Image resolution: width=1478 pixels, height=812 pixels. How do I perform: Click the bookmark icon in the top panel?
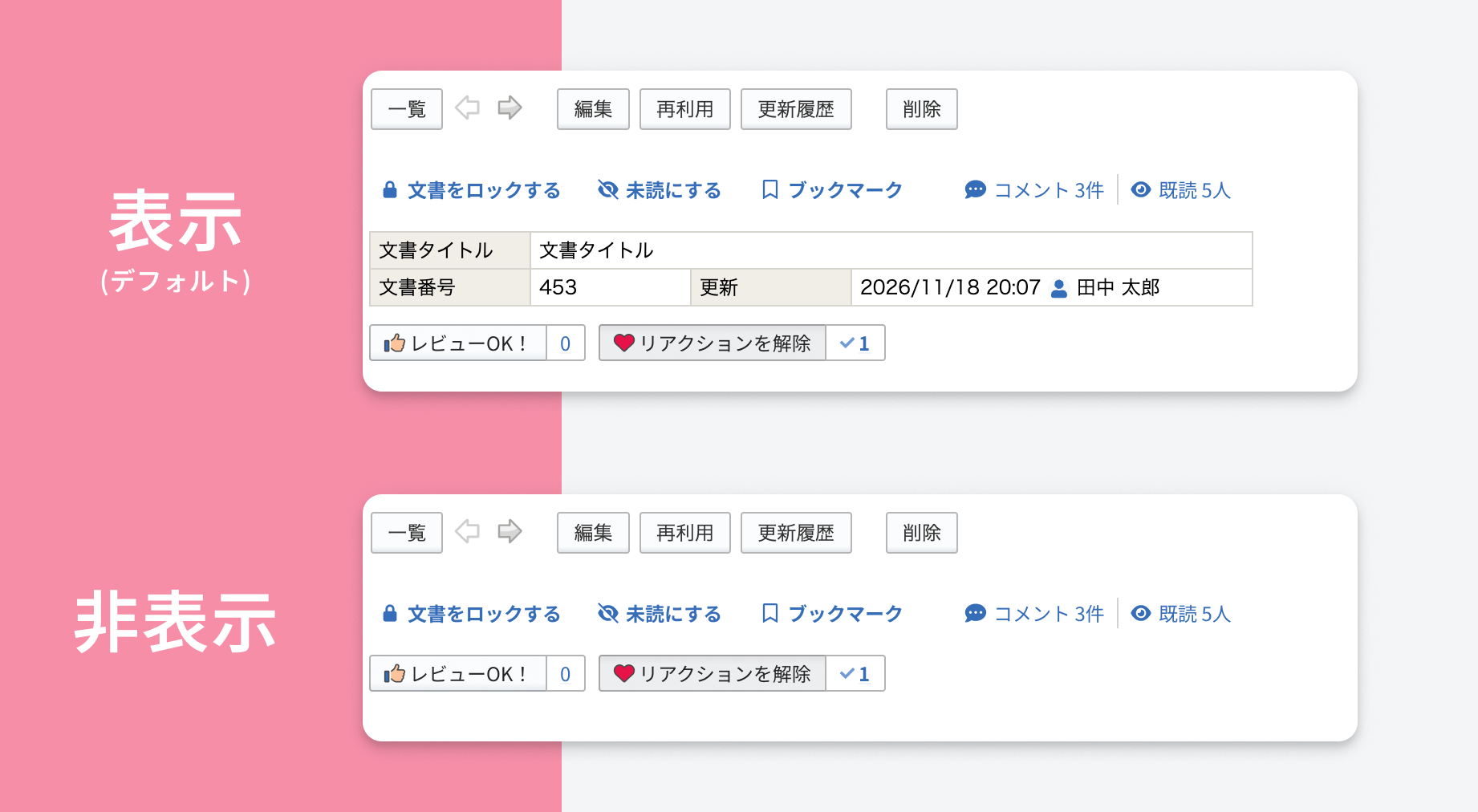click(770, 190)
